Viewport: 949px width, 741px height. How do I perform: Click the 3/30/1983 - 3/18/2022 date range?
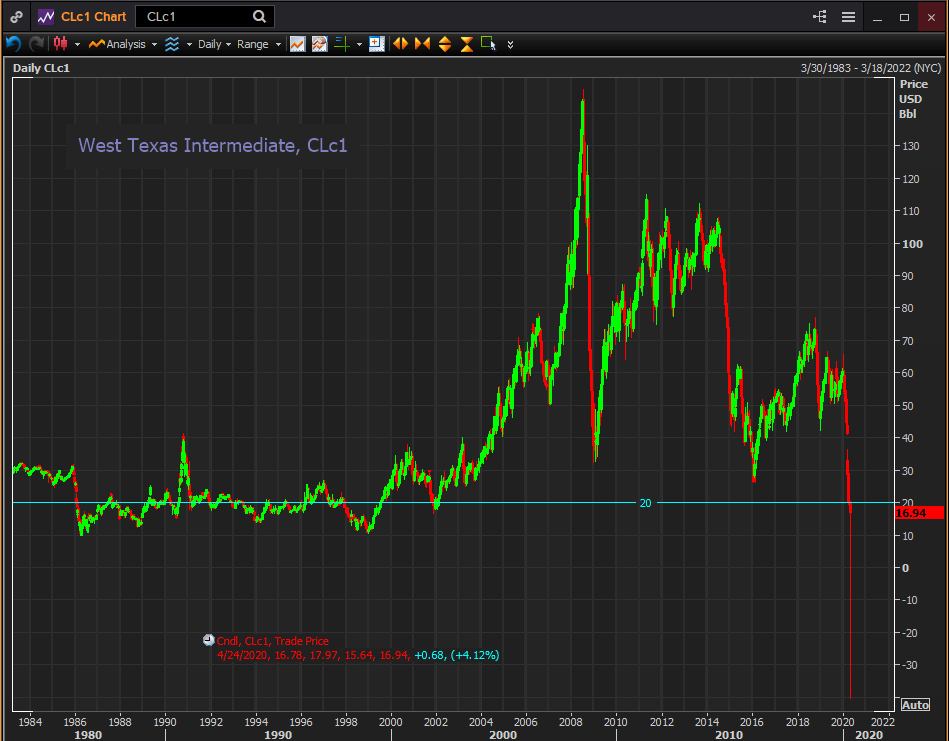[x=870, y=68]
